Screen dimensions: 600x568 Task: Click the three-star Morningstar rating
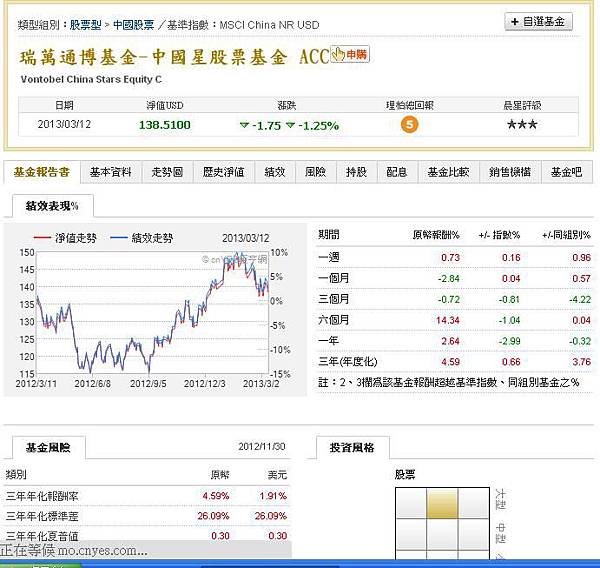pos(522,124)
